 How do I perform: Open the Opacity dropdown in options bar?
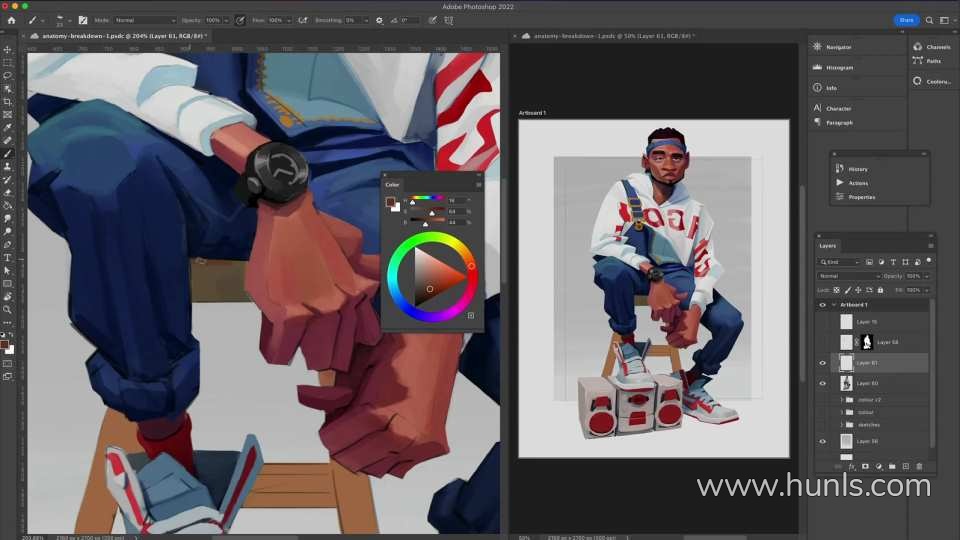(226, 21)
